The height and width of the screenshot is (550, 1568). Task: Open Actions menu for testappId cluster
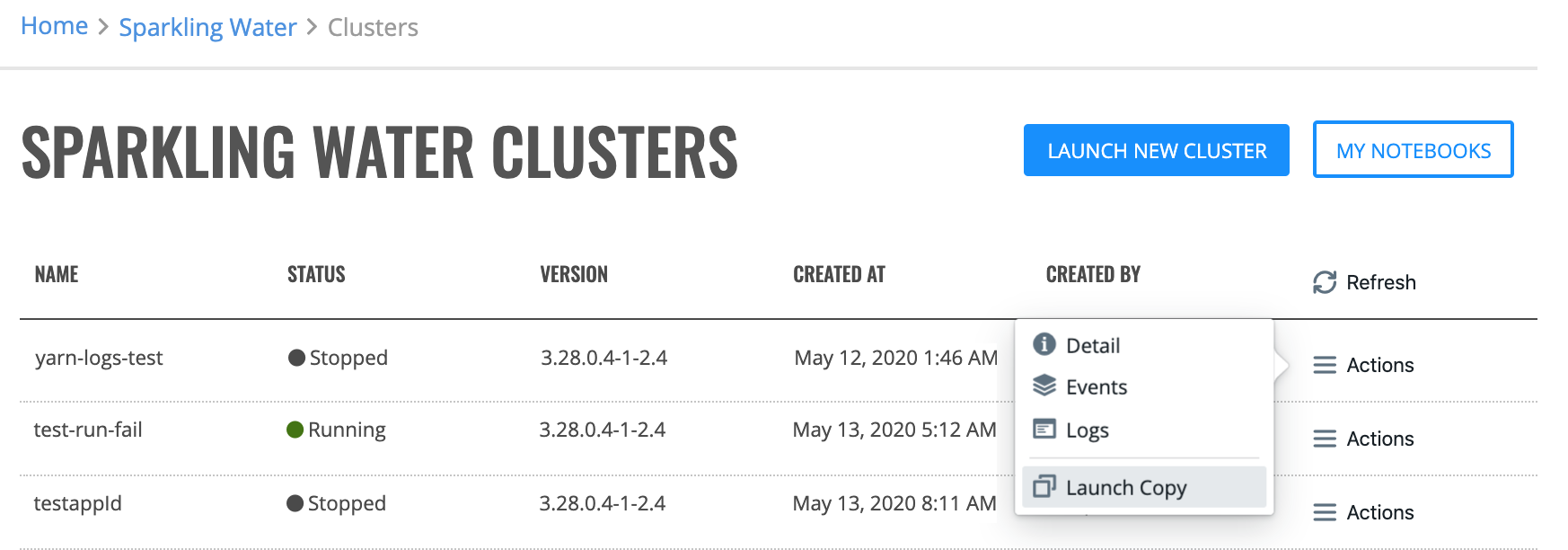pos(1363,512)
